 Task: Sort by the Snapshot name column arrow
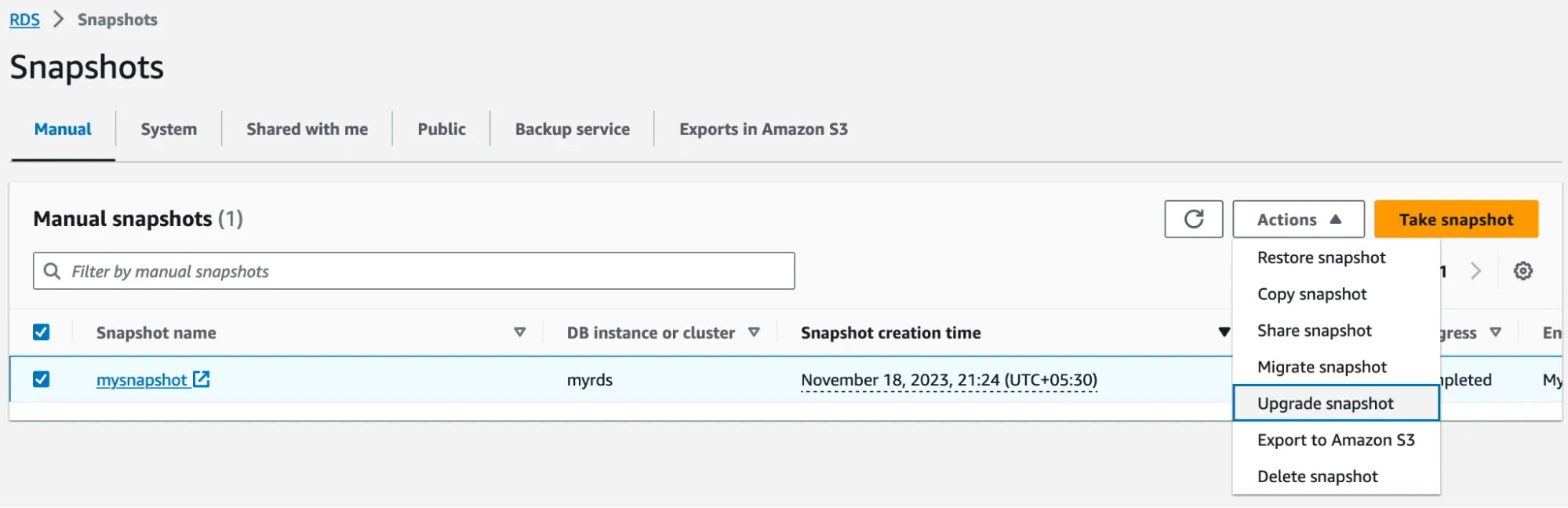(x=519, y=332)
